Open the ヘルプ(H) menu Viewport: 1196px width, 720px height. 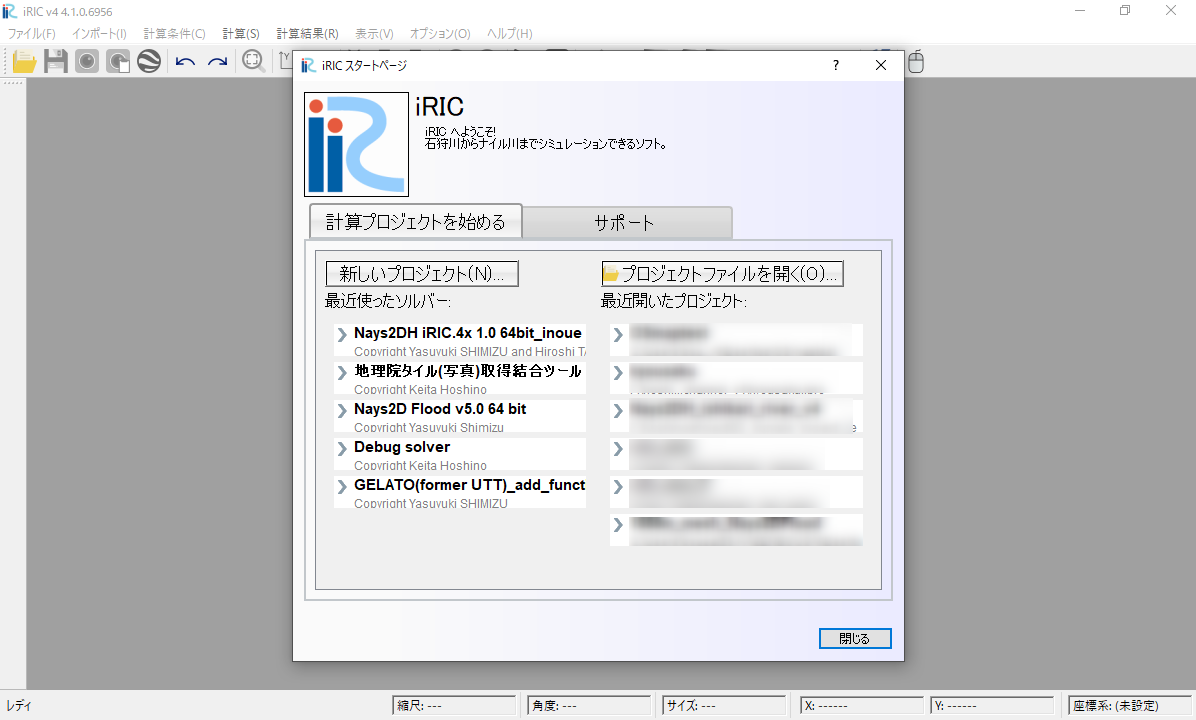(x=510, y=34)
